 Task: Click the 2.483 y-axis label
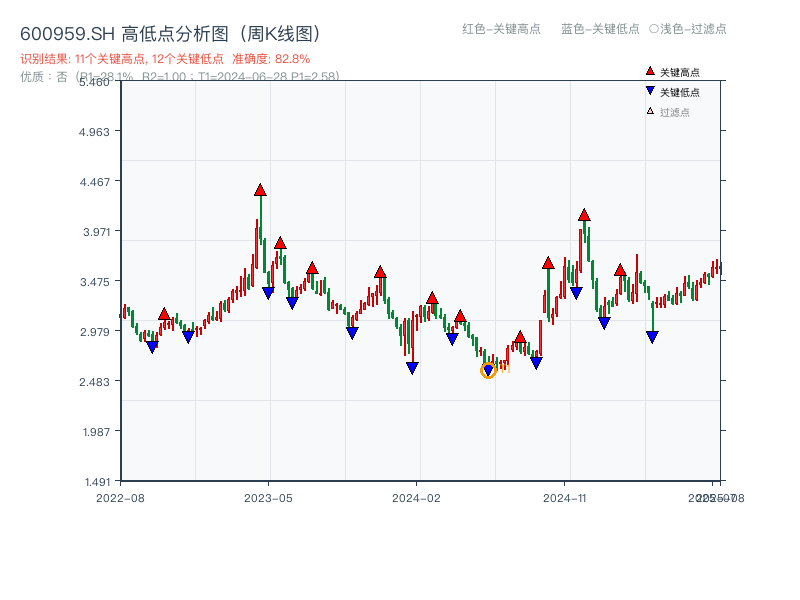[94, 382]
